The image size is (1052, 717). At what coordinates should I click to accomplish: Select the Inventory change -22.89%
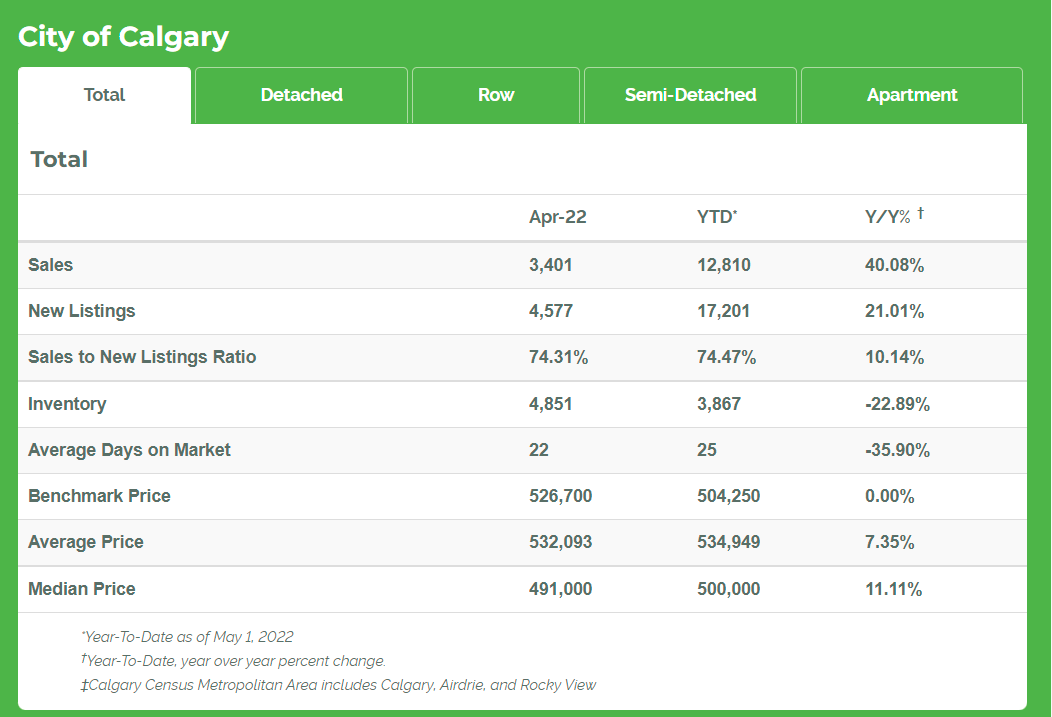click(897, 404)
